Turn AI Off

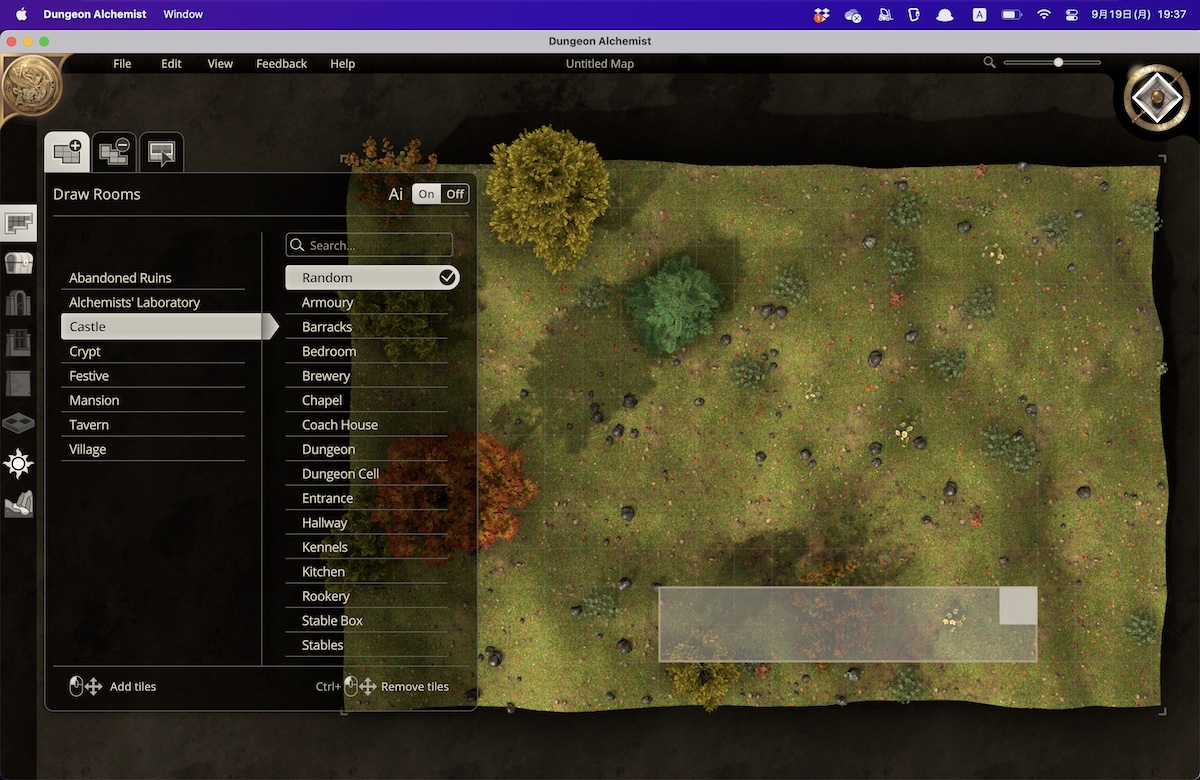click(455, 194)
